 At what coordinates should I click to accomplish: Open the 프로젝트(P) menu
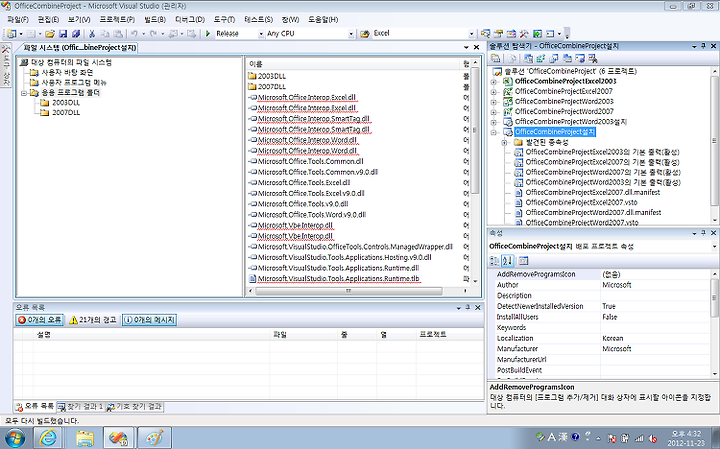point(117,19)
